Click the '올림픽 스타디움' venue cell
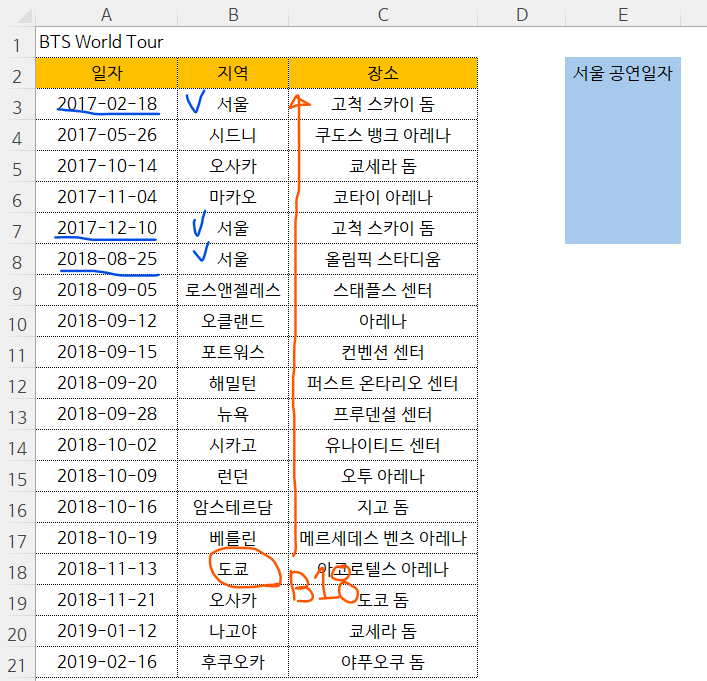Screen dimensions: 707x681 (383, 259)
